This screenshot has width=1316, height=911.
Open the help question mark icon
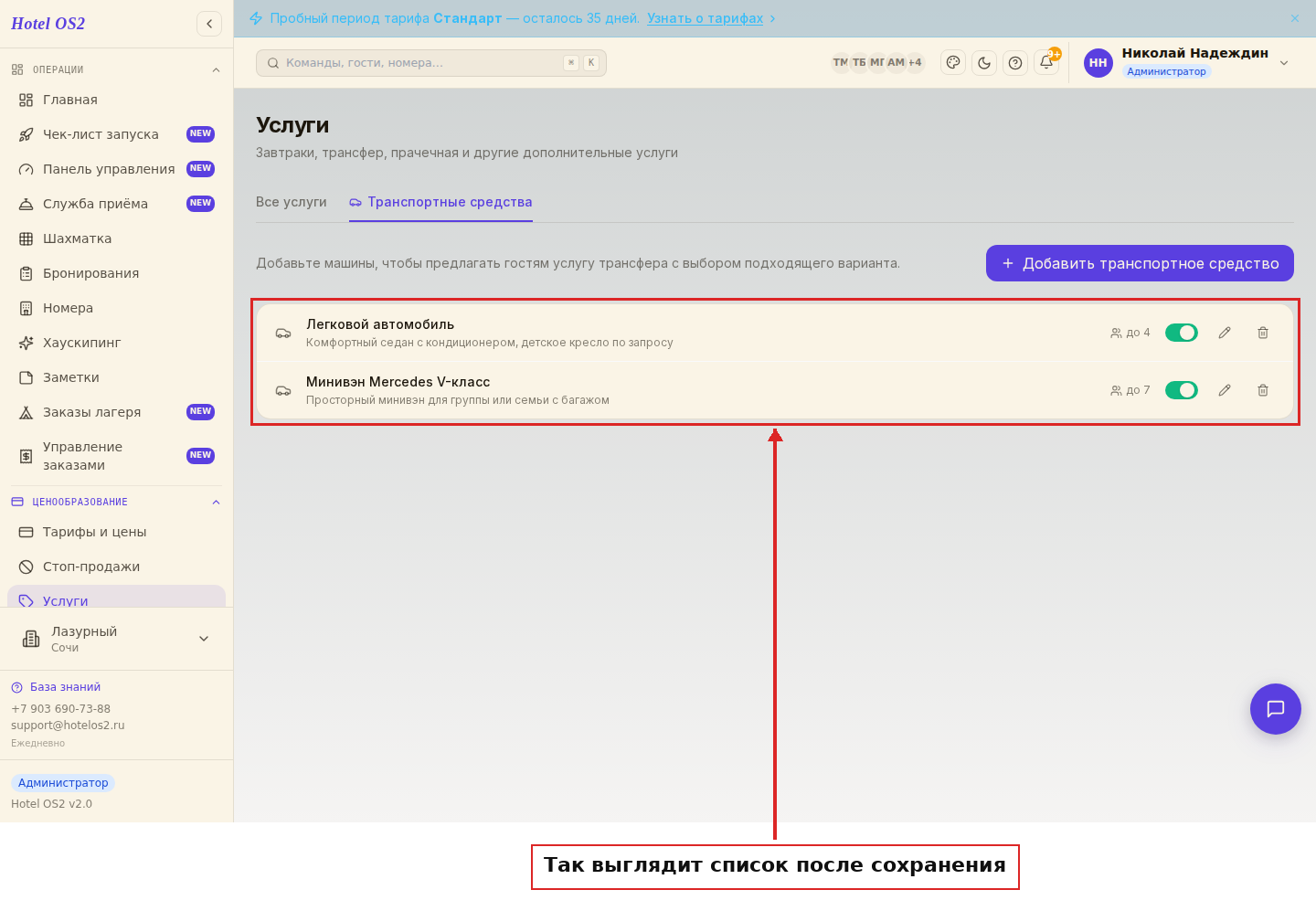tap(1015, 63)
